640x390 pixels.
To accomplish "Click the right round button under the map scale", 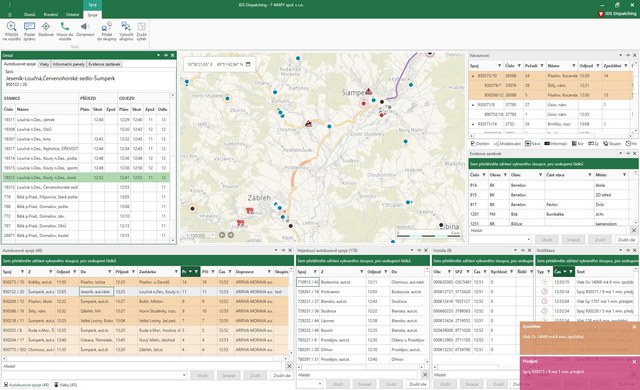I will pyautogui.click(x=231, y=235).
